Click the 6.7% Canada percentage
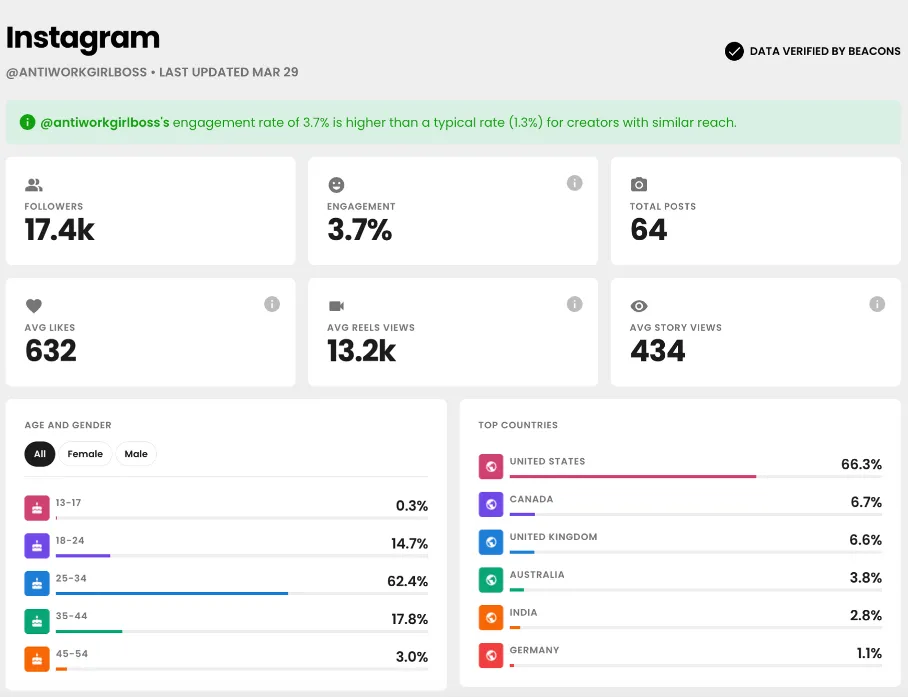 [866, 502]
